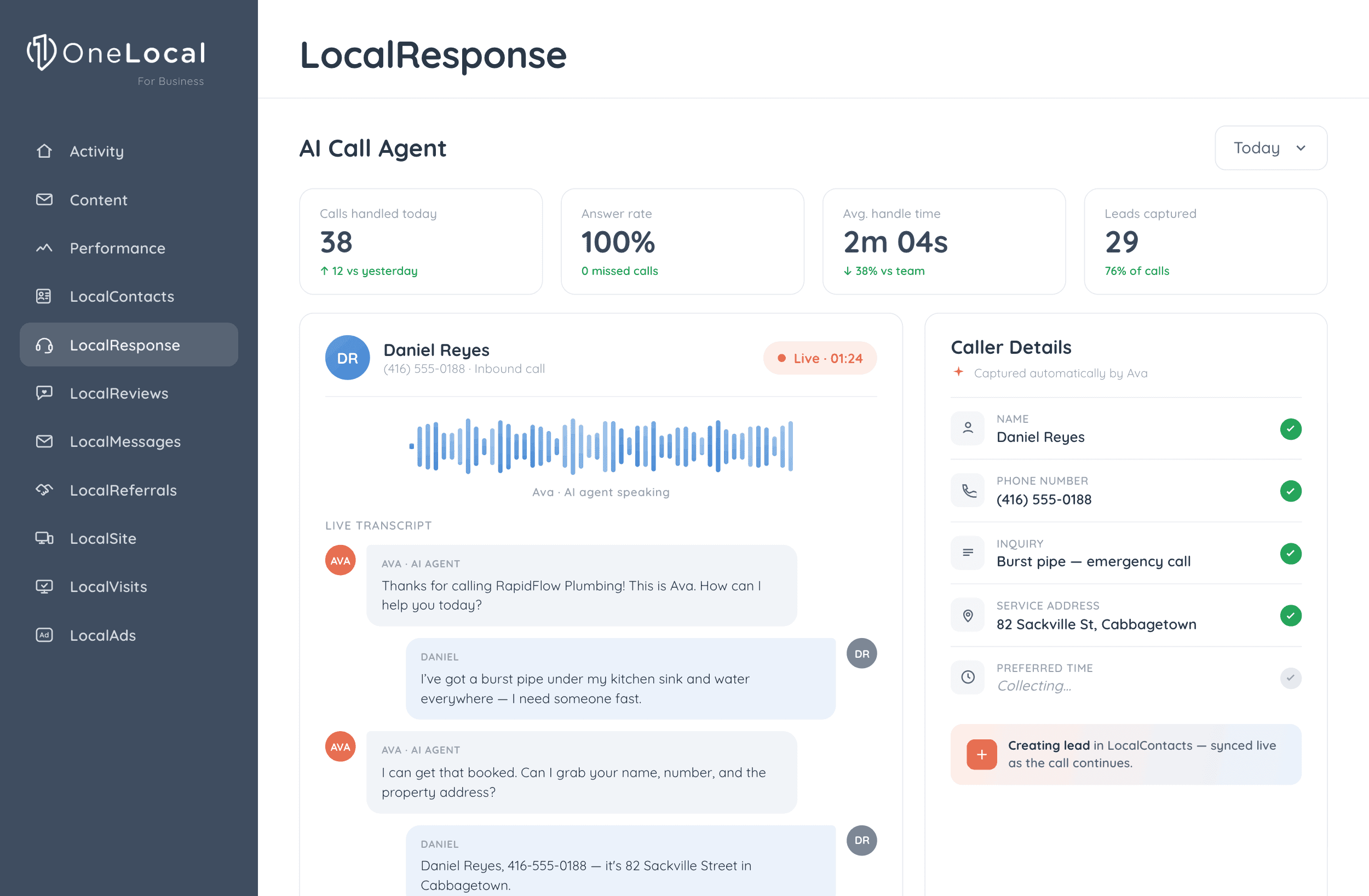The width and height of the screenshot is (1369, 896).
Task: Click the LIVE TRANSCRIPT heading
Action: (378, 525)
